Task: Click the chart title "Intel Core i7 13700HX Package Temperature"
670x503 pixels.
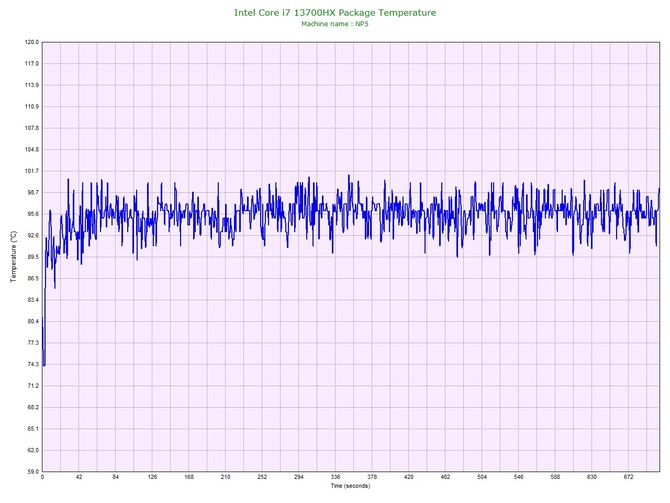Action: click(x=335, y=13)
